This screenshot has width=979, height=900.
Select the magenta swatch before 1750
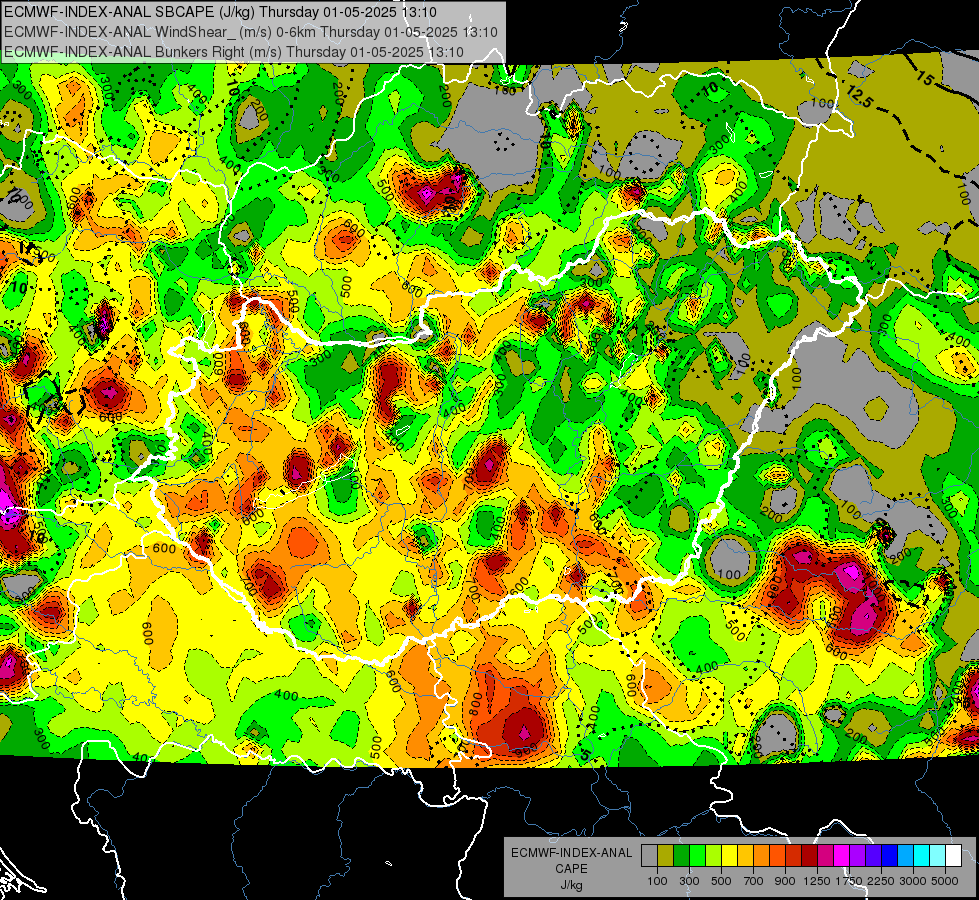(x=842, y=855)
